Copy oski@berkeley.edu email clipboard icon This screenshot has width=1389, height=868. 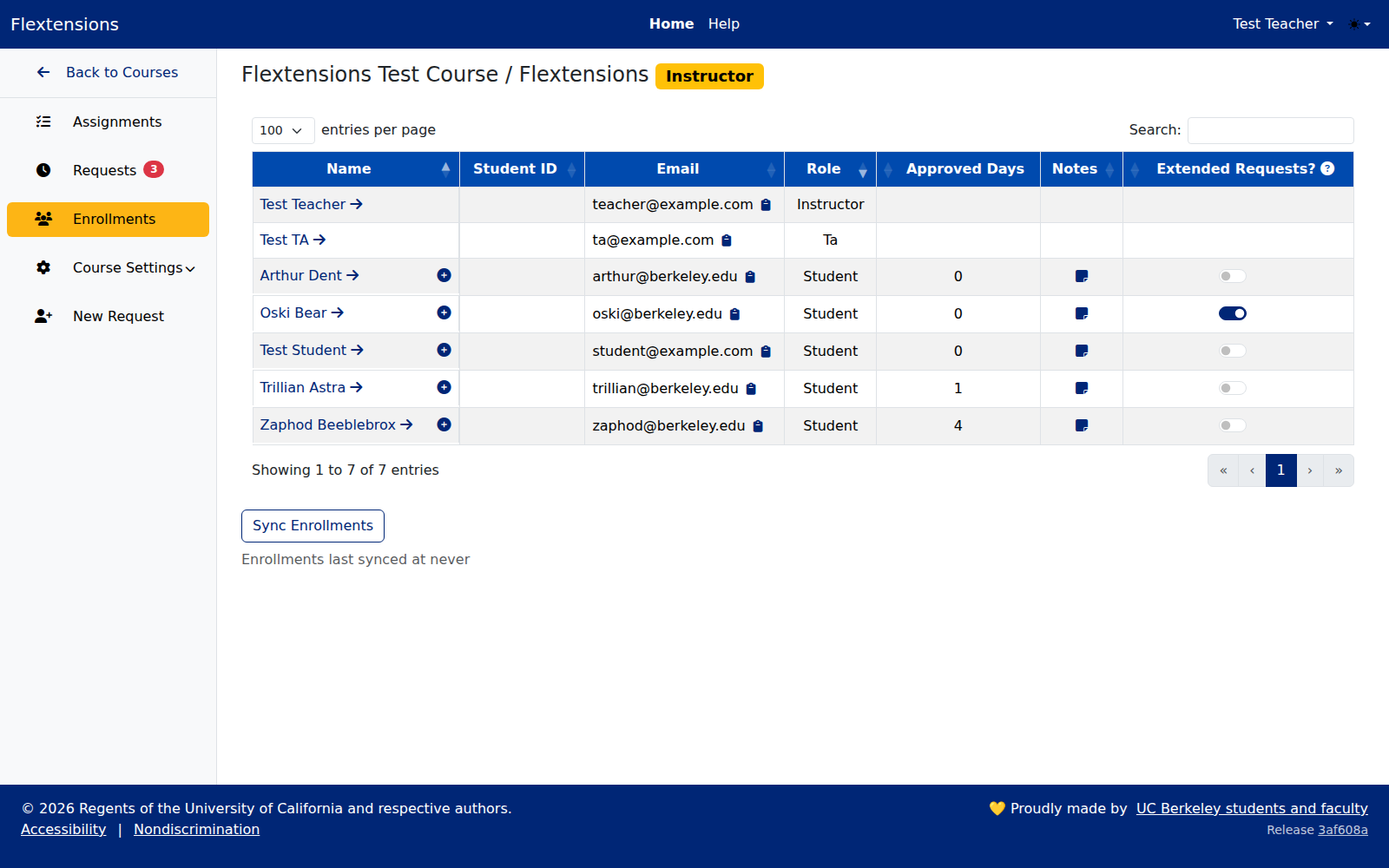pos(734,314)
